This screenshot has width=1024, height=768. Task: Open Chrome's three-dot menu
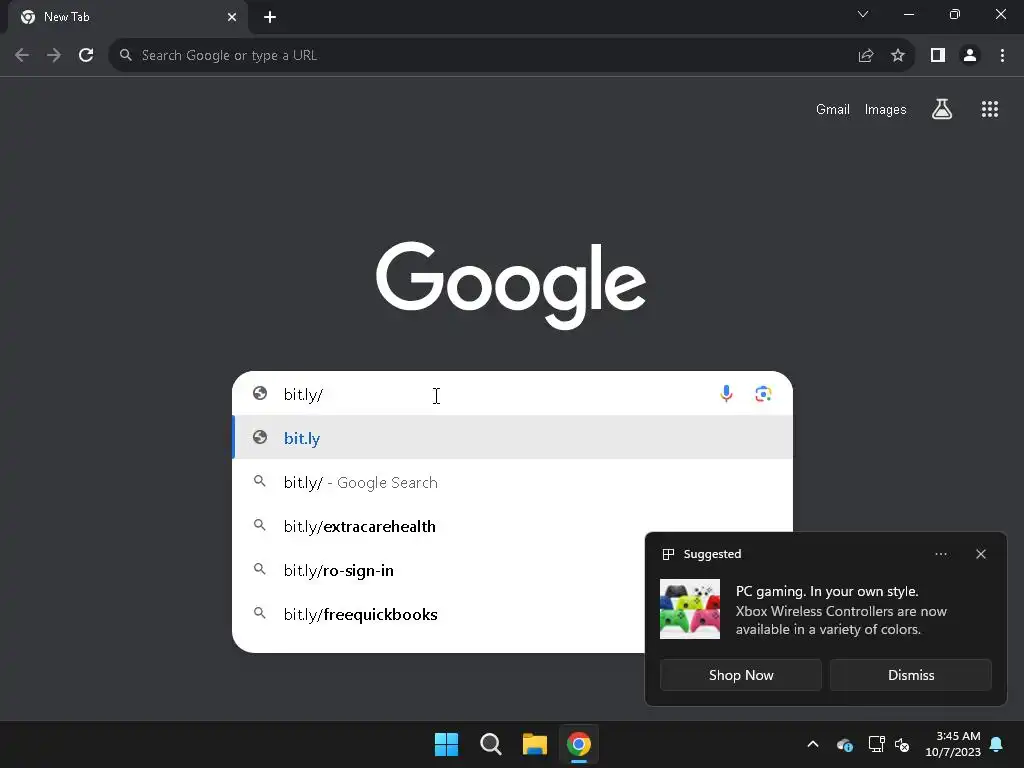1002,56
